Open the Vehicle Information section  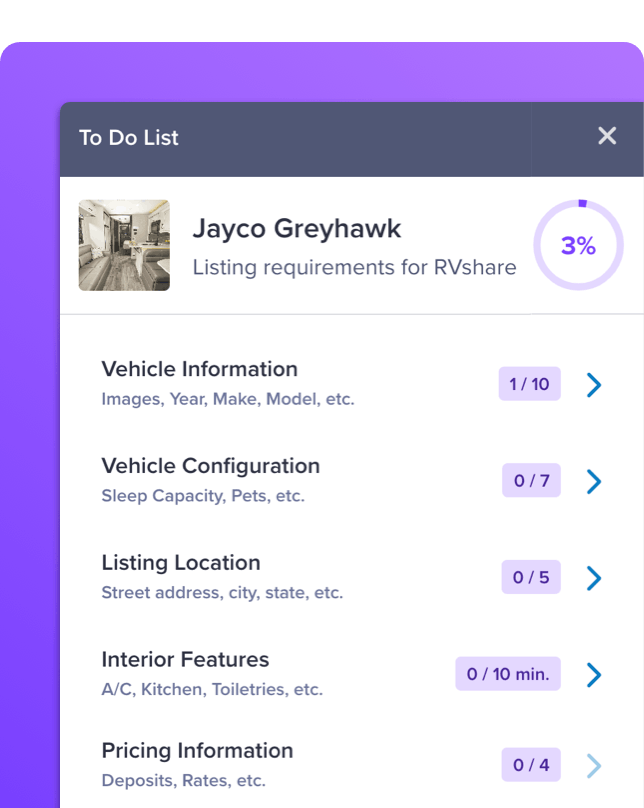(199, 370)
